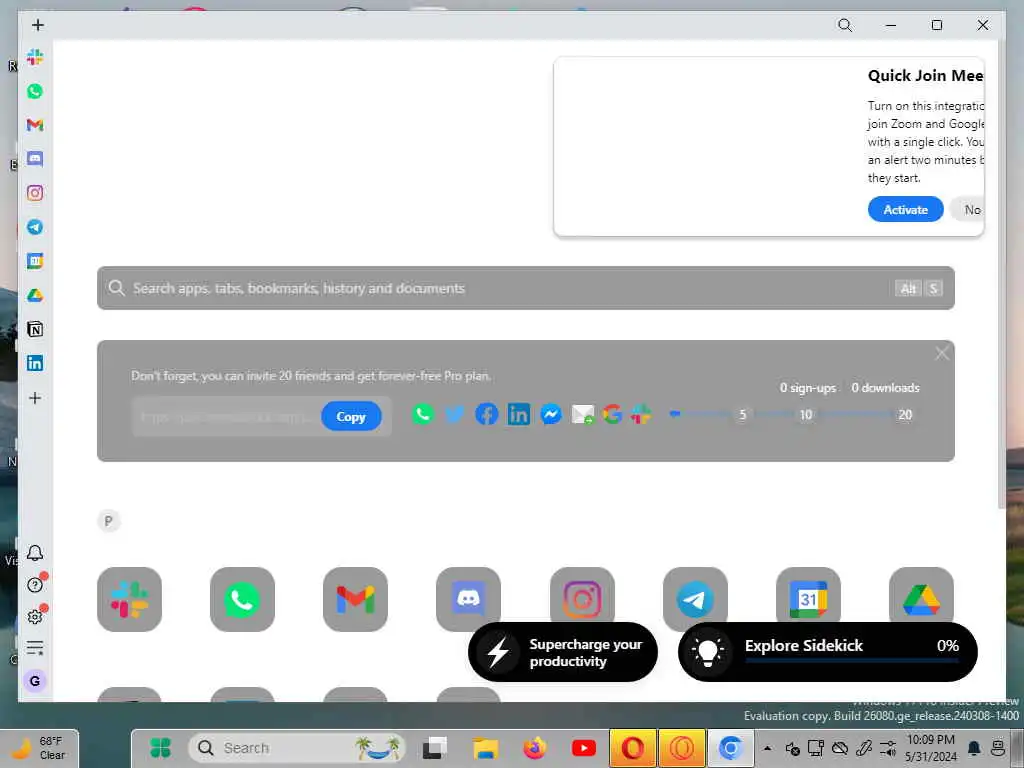This screenshot has height=768, width=1024.
Task: Open the G profile avatar
Action: coord(35,681)
